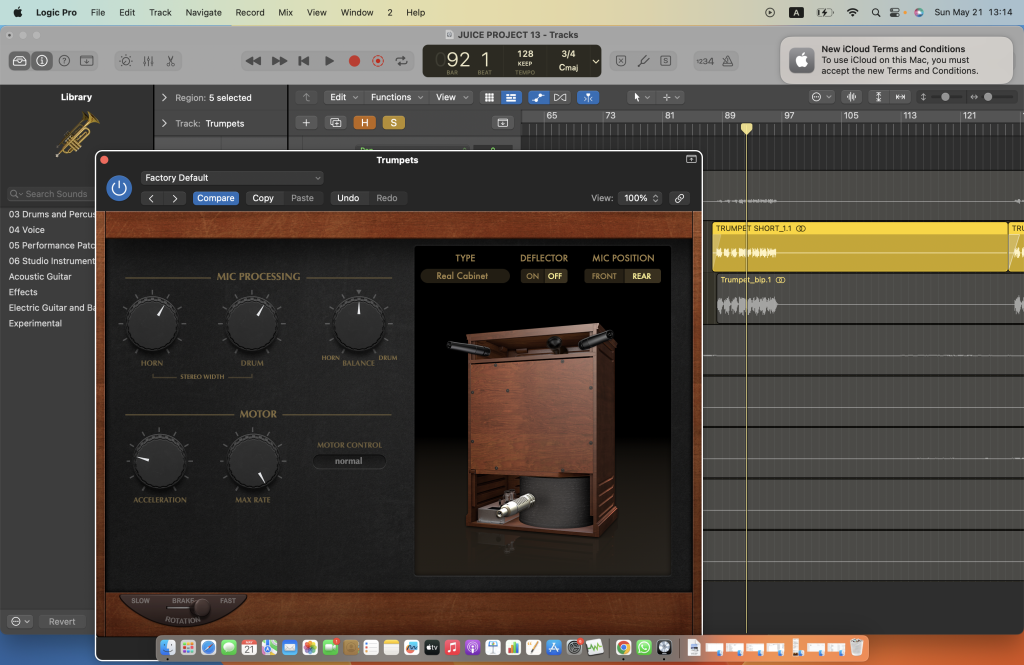Click the Undo button in plugin

pyautogui.click(x=348, y=198)
